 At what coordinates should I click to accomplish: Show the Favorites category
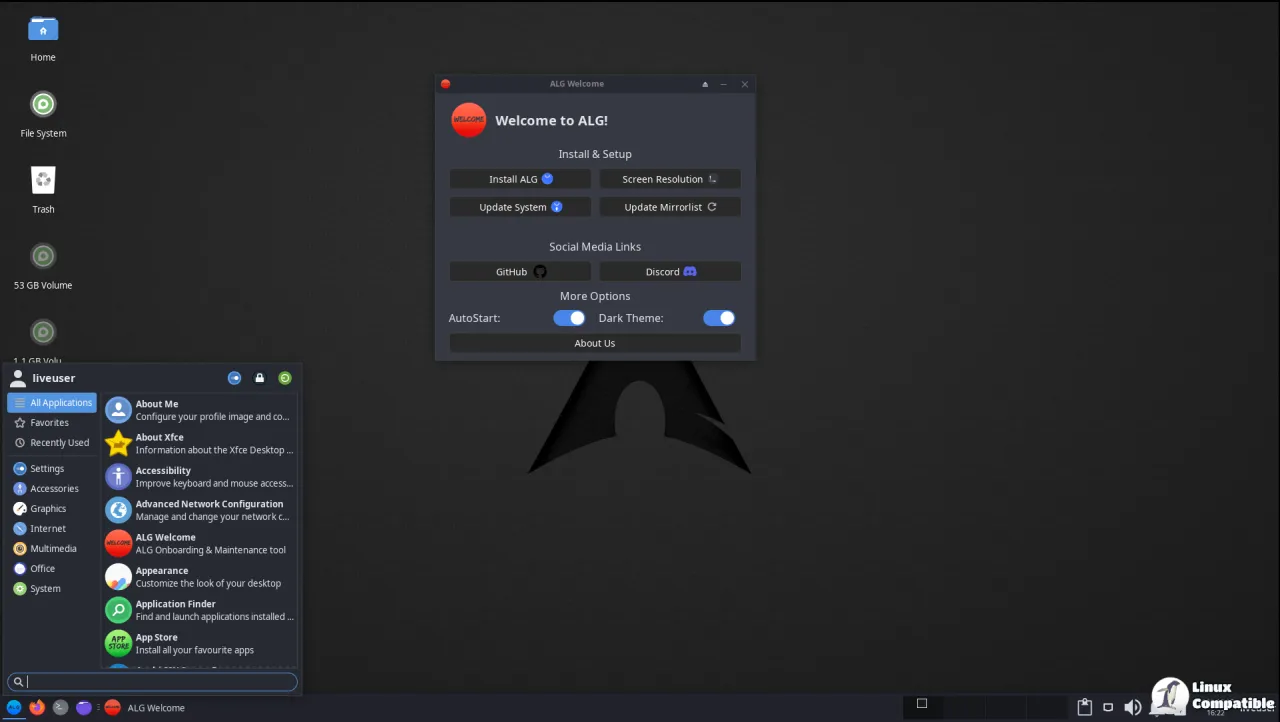(x=52, y=423)
